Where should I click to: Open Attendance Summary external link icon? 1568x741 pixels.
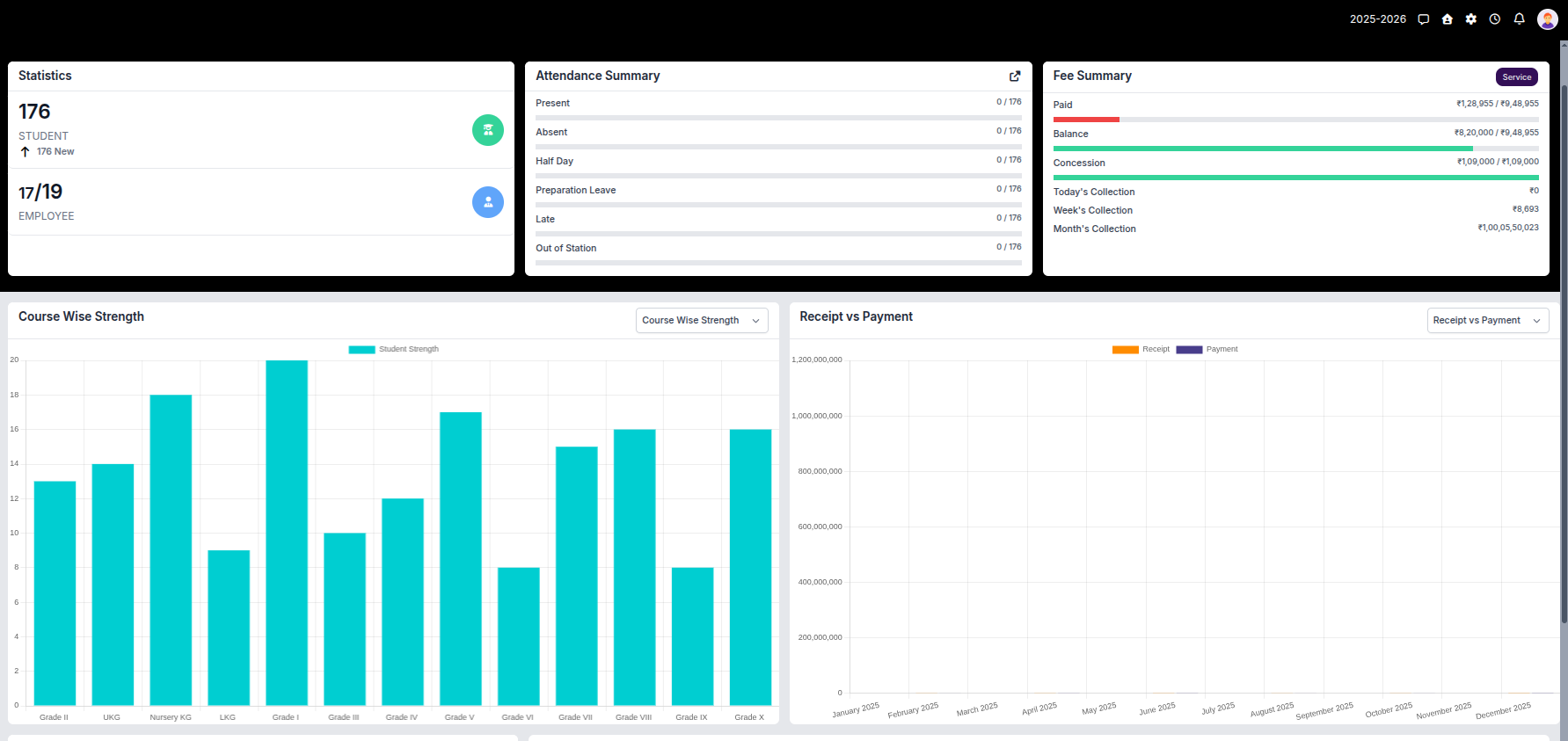pos(1014,76)
